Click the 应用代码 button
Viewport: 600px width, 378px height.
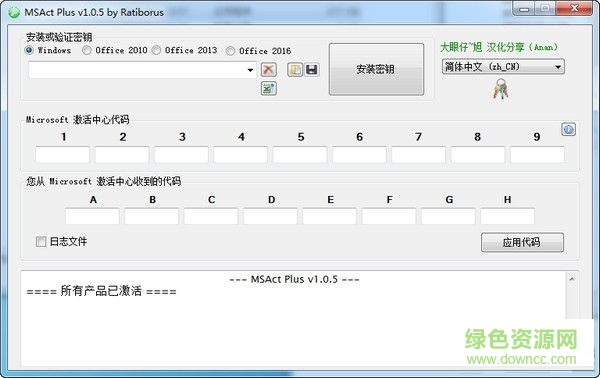[522, 242]
